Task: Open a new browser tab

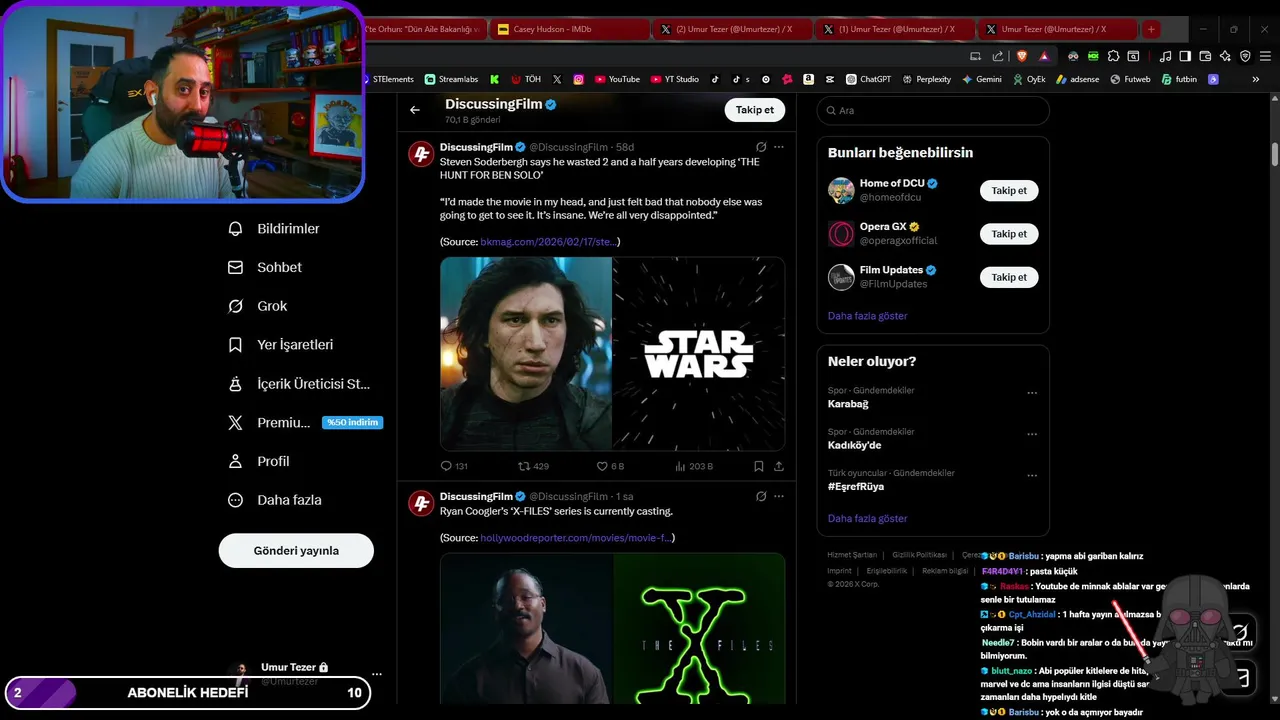Action: [x=1151, y=29]
